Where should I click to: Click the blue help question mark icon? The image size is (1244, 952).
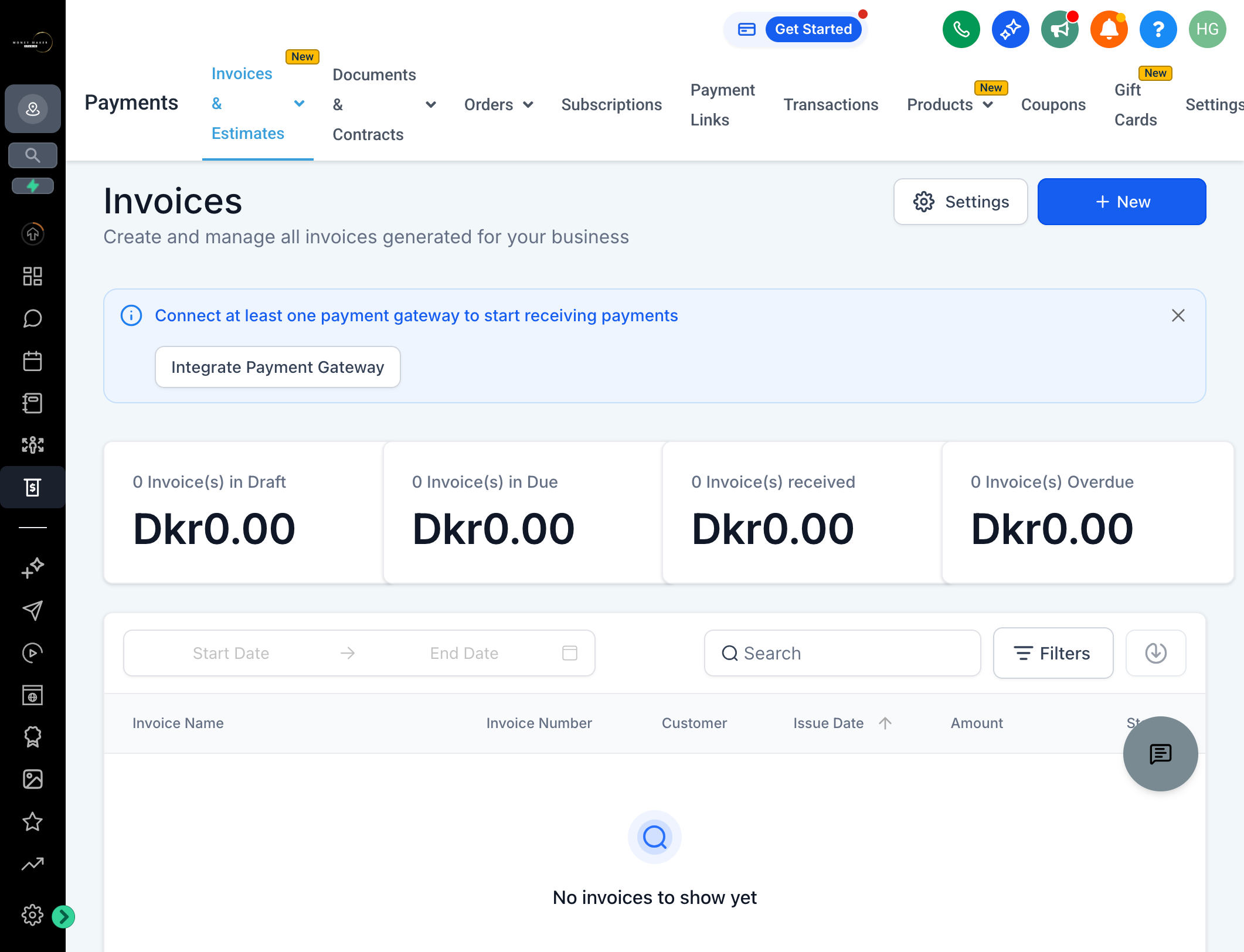[1158, 29]
